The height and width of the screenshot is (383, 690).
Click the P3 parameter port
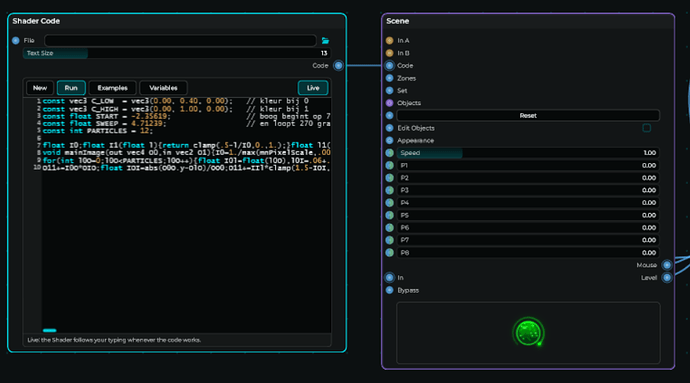point(389,190)
